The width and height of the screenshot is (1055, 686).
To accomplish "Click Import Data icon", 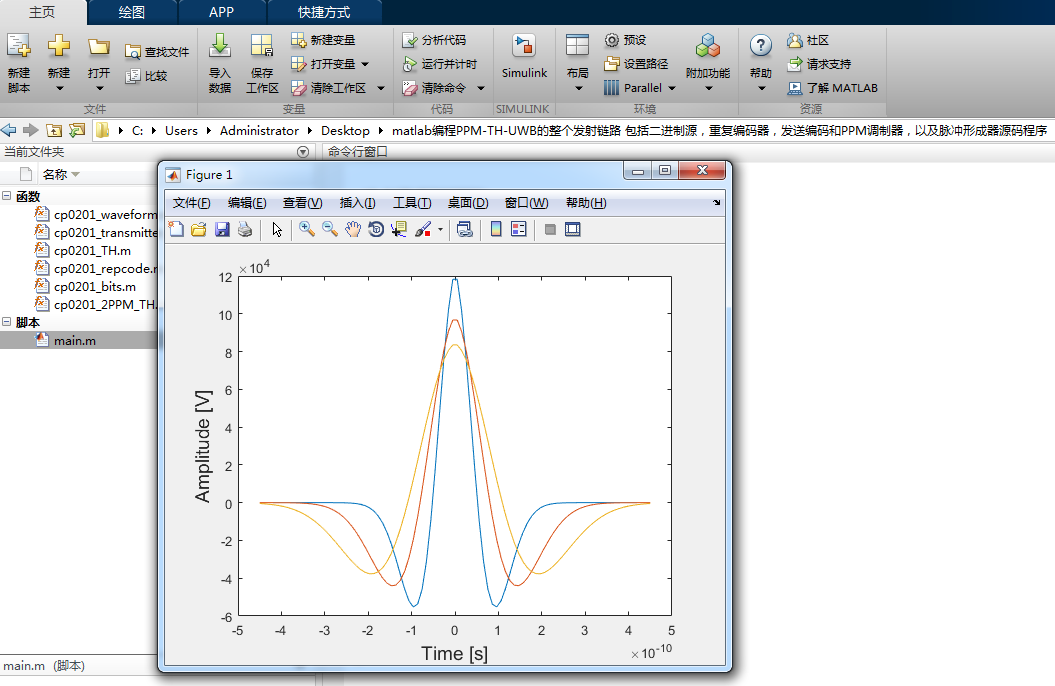I will pos(219,46).
